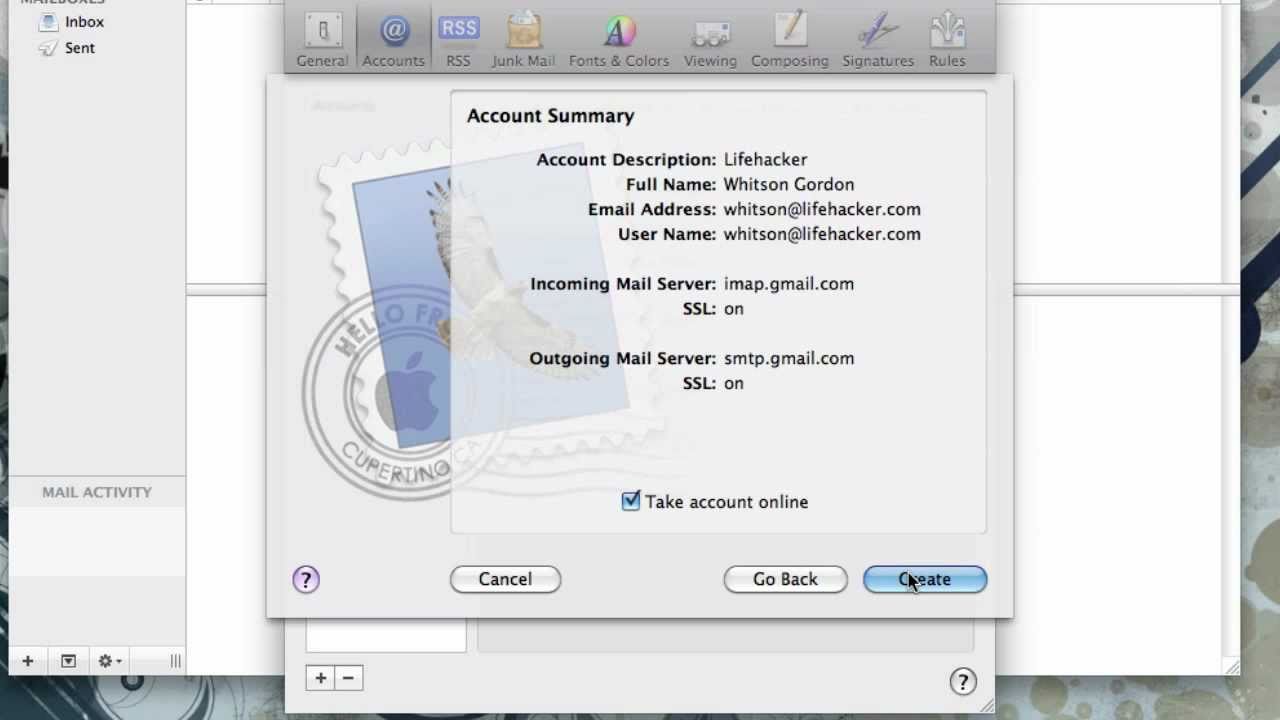
Task: Select the Accounts preferences icon
Action: coord(393,40)
